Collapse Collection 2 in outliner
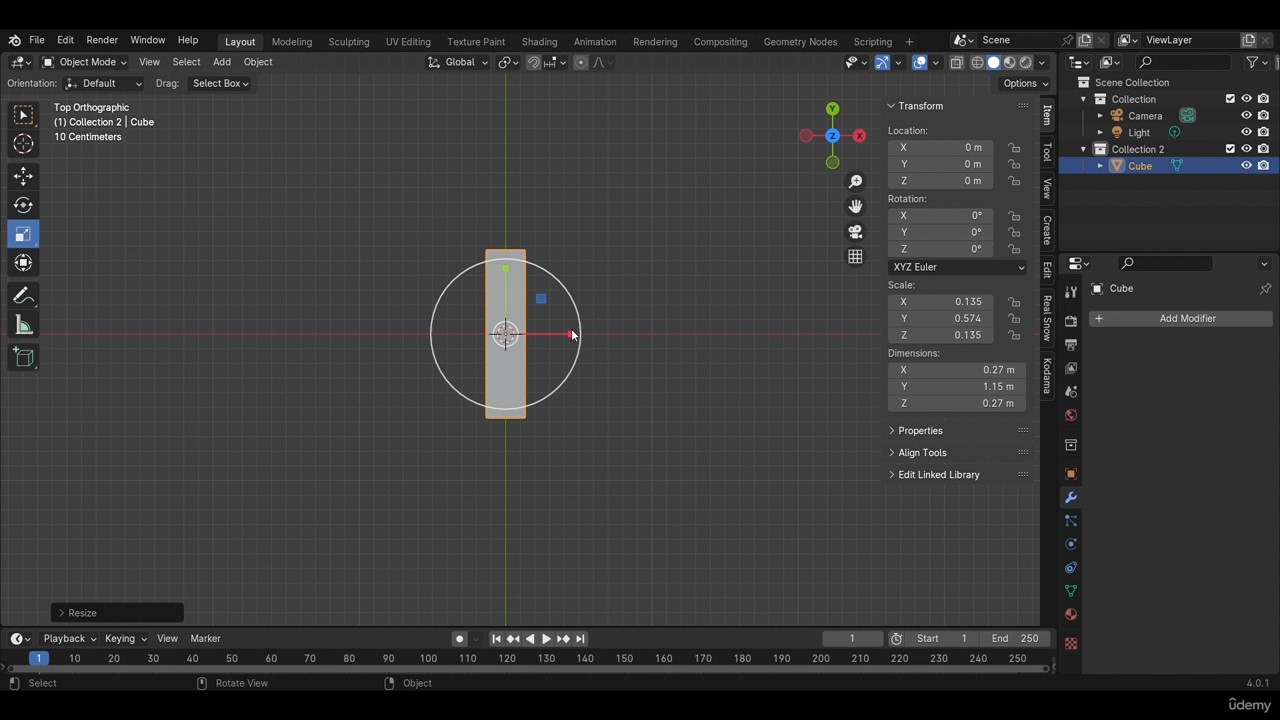The image size is (1280, 720). pyautogui.click(x=1083, y=149)
